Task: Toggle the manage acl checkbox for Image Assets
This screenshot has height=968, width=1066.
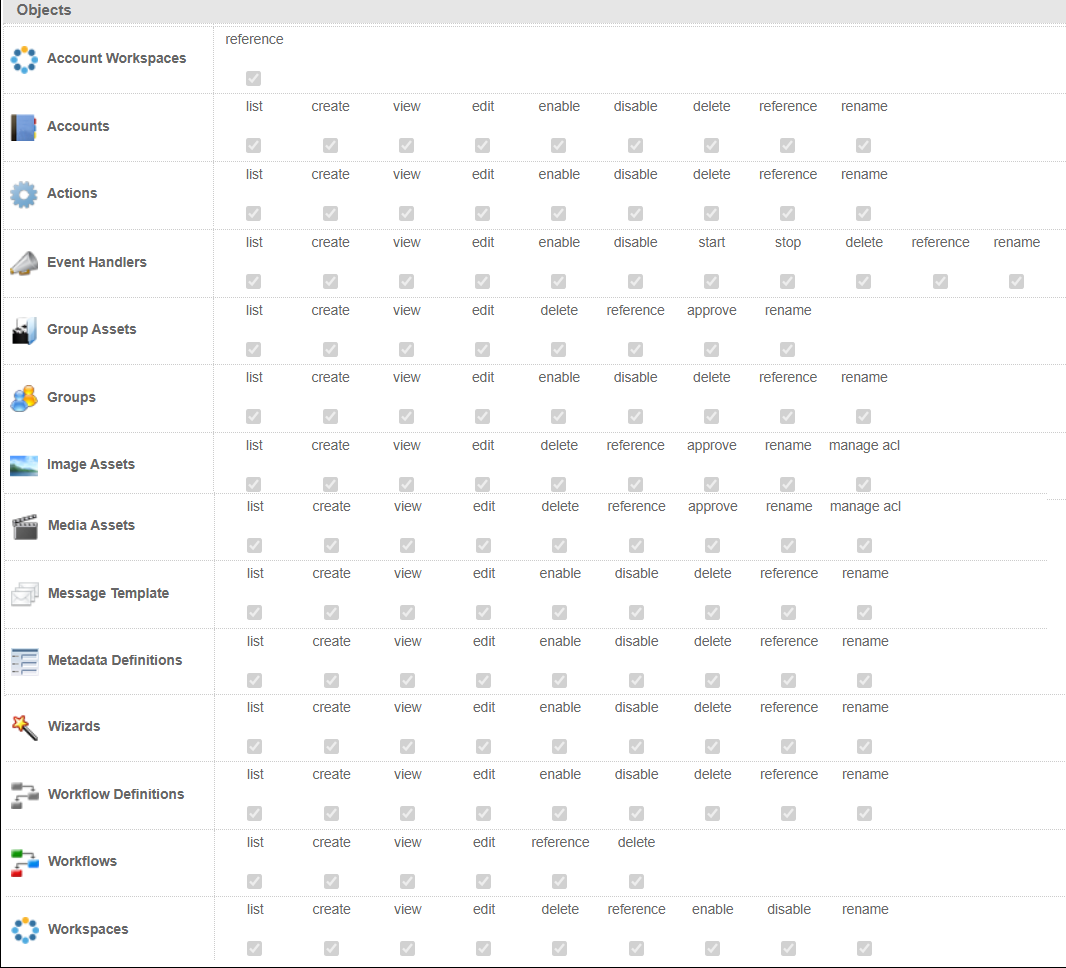Action: [x=863, y=482]
